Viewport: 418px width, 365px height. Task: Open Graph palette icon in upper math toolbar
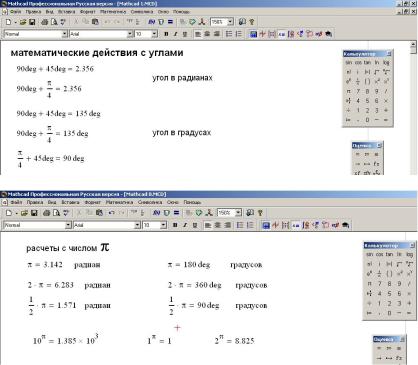click(x=262, y=34)
